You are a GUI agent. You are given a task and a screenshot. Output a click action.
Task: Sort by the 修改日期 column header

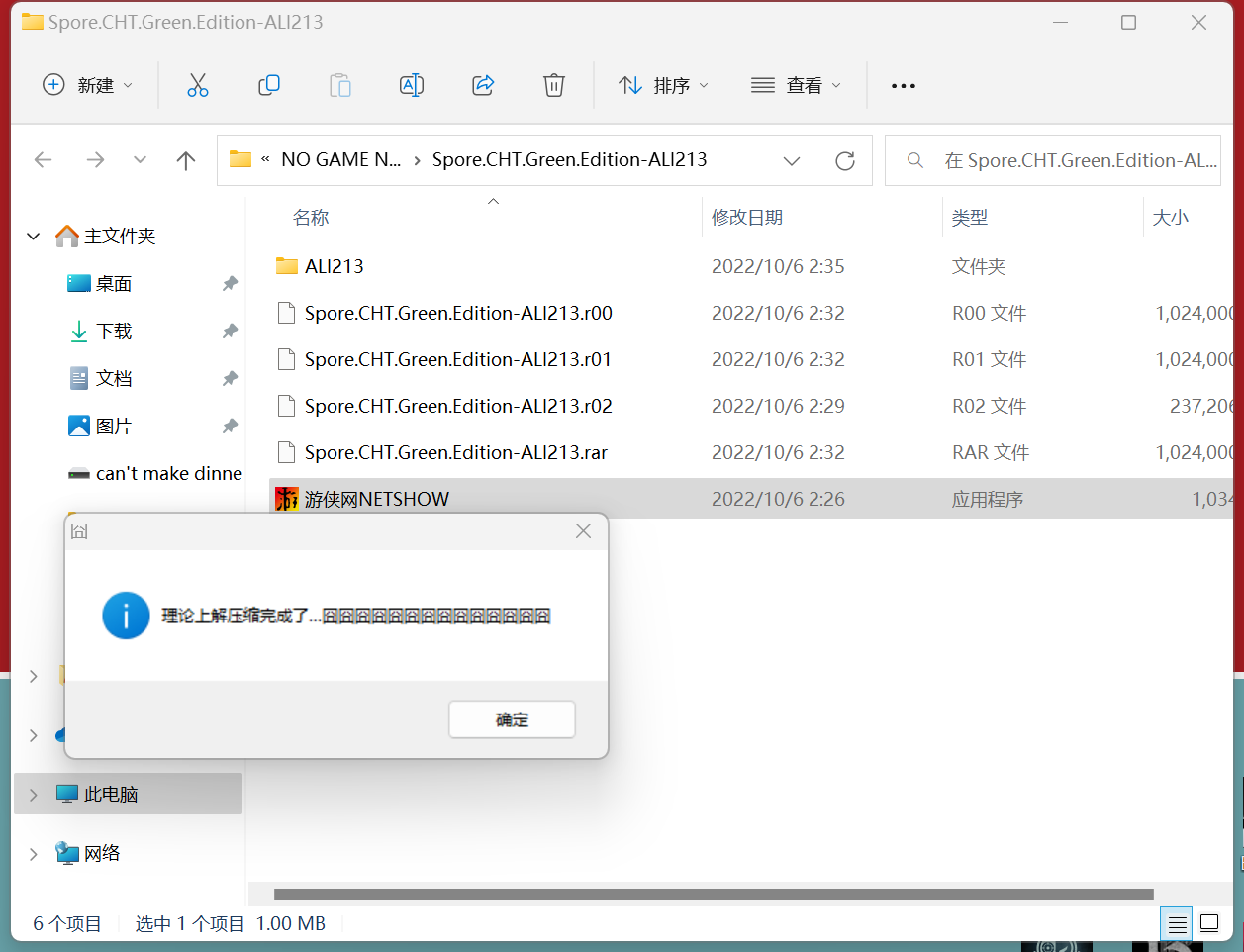(x=747, y=218)
